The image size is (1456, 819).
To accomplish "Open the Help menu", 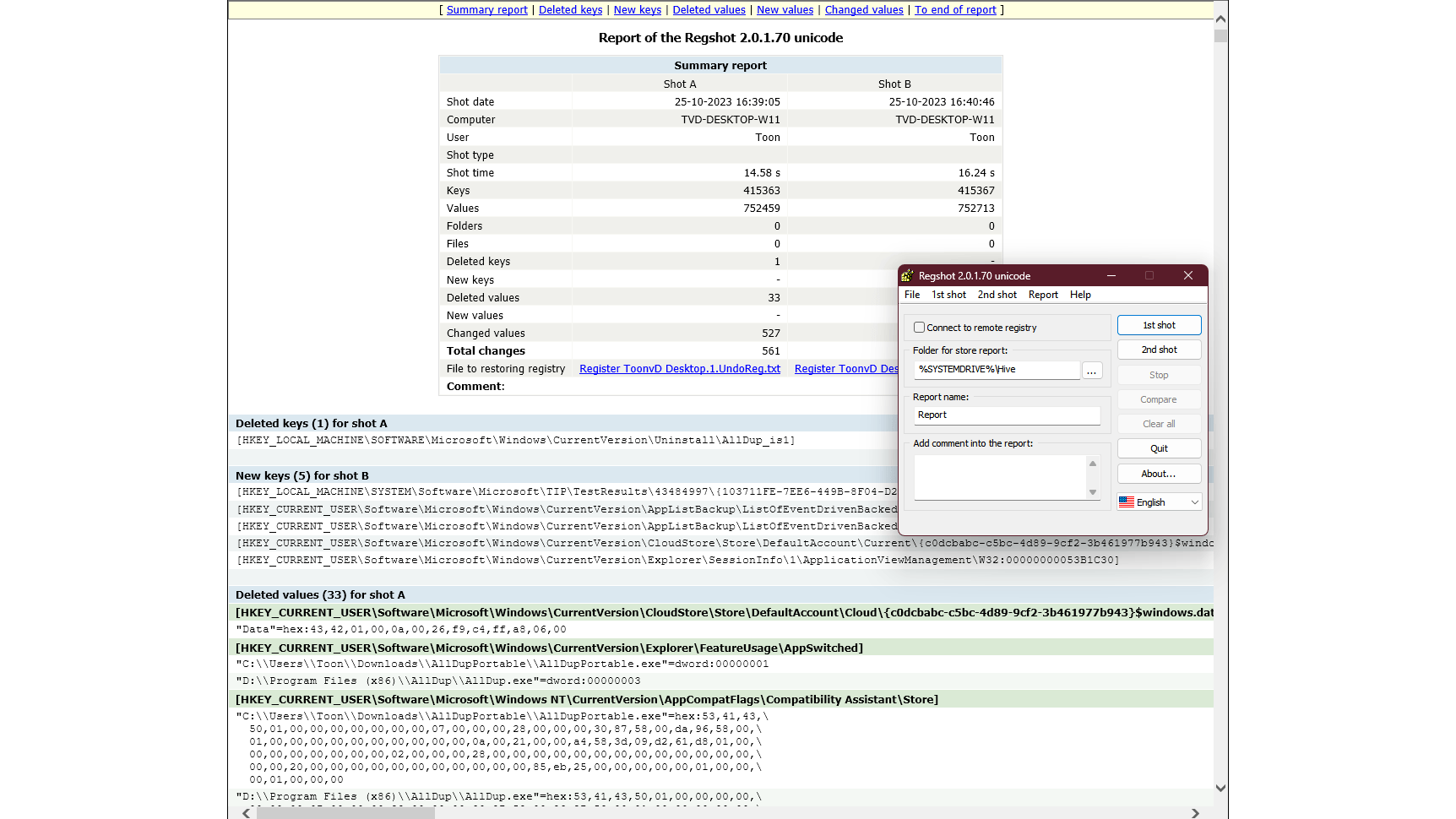I will pyautogui.click(x=1080, y=295).
